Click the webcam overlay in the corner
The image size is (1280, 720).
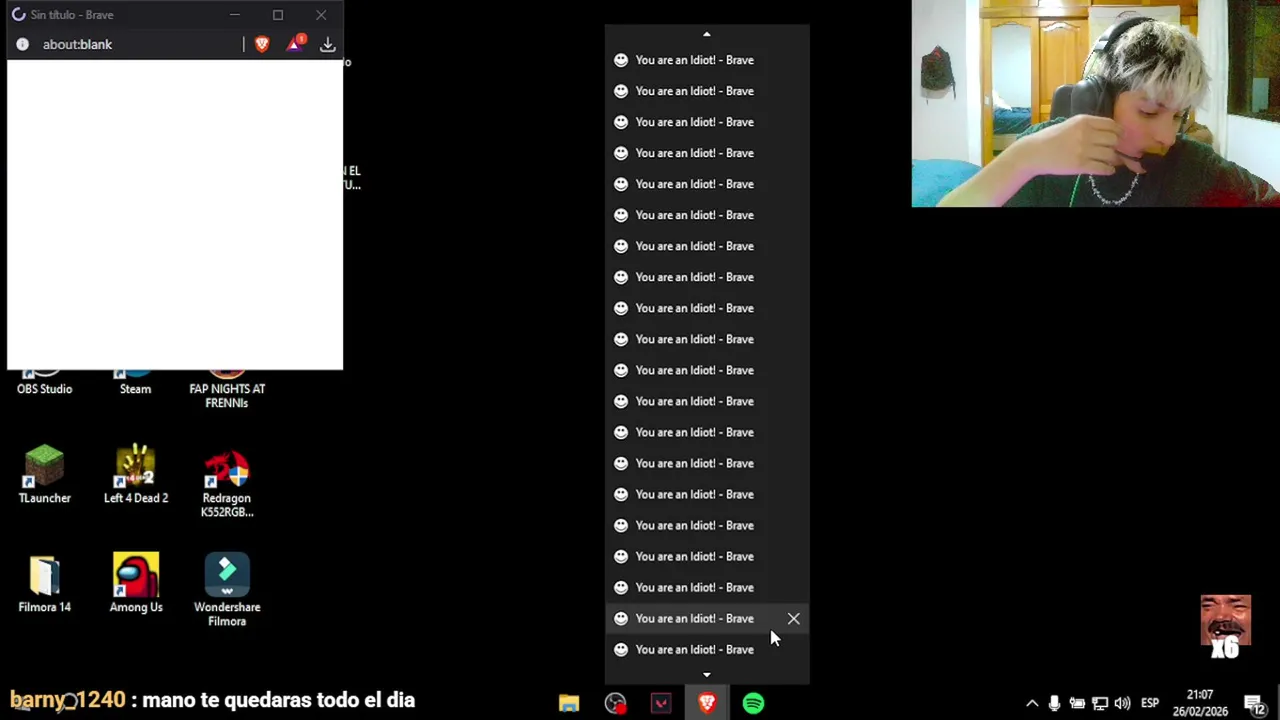coord(1095,103)
